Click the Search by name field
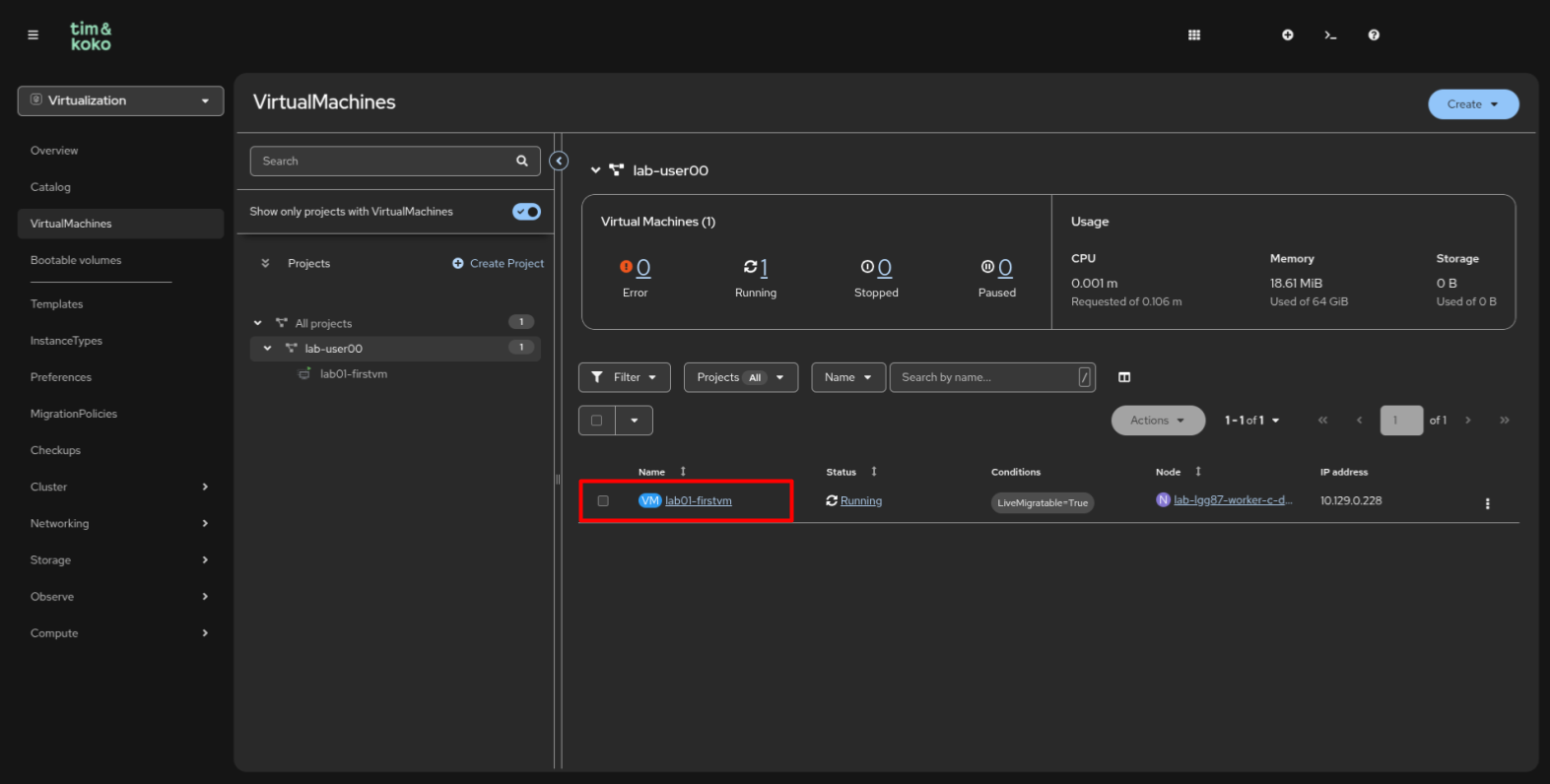Screen dimensions: 1550x784 point(985,377)
